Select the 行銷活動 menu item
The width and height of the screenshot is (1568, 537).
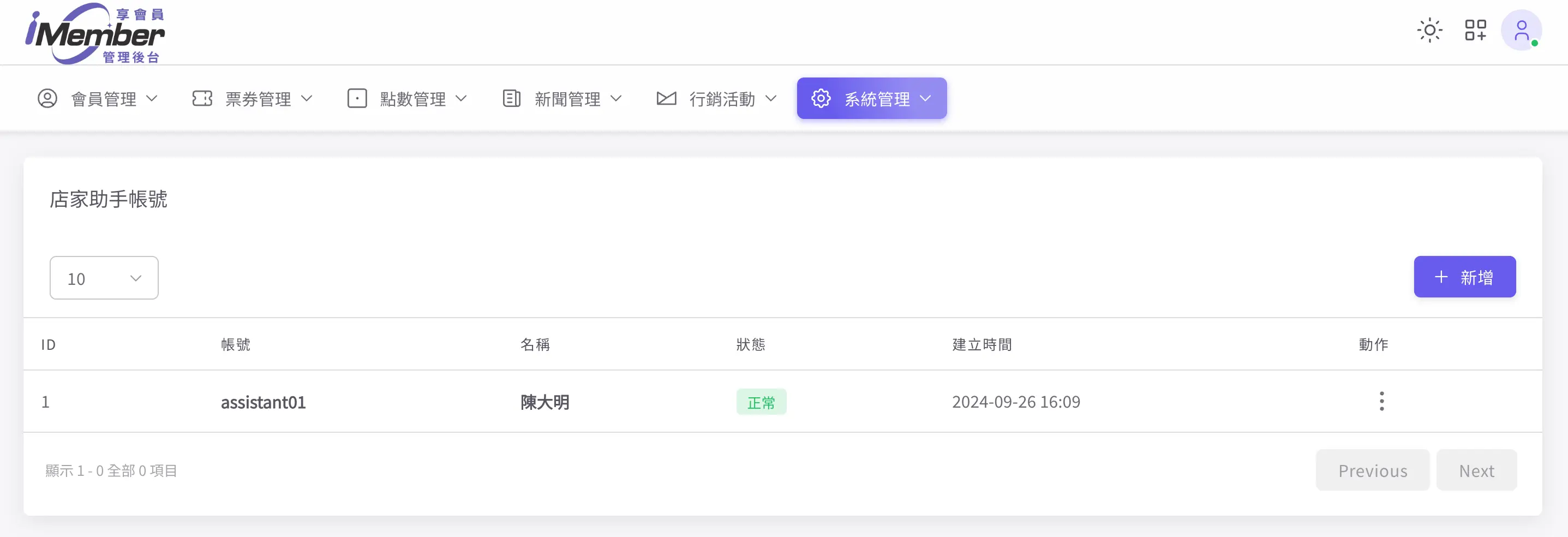pos(723,98)
